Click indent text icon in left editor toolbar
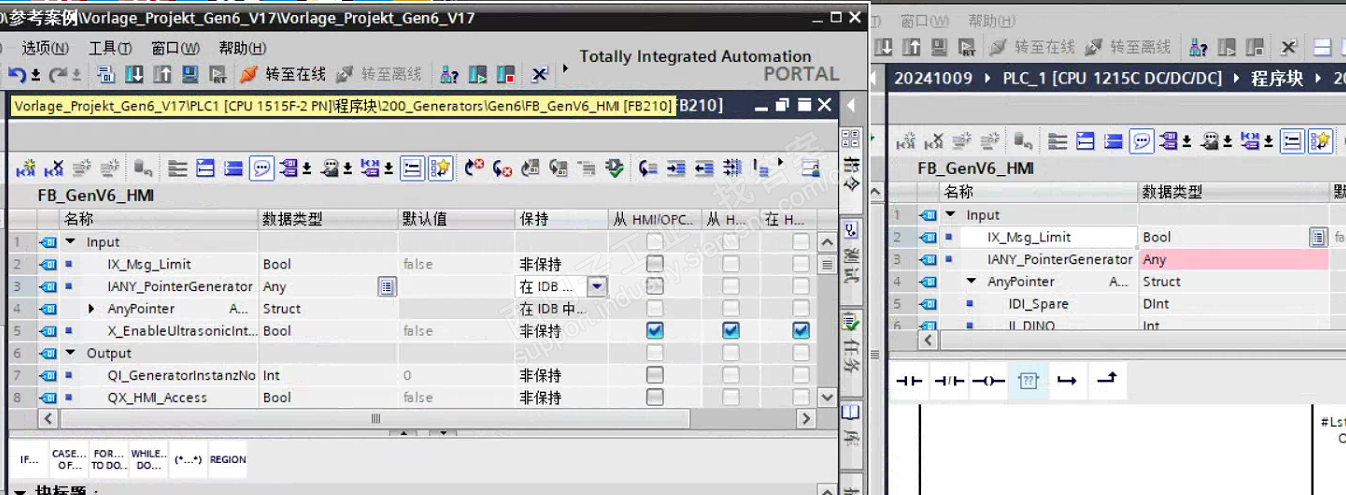1346x495 pixels. coord(676,168)
